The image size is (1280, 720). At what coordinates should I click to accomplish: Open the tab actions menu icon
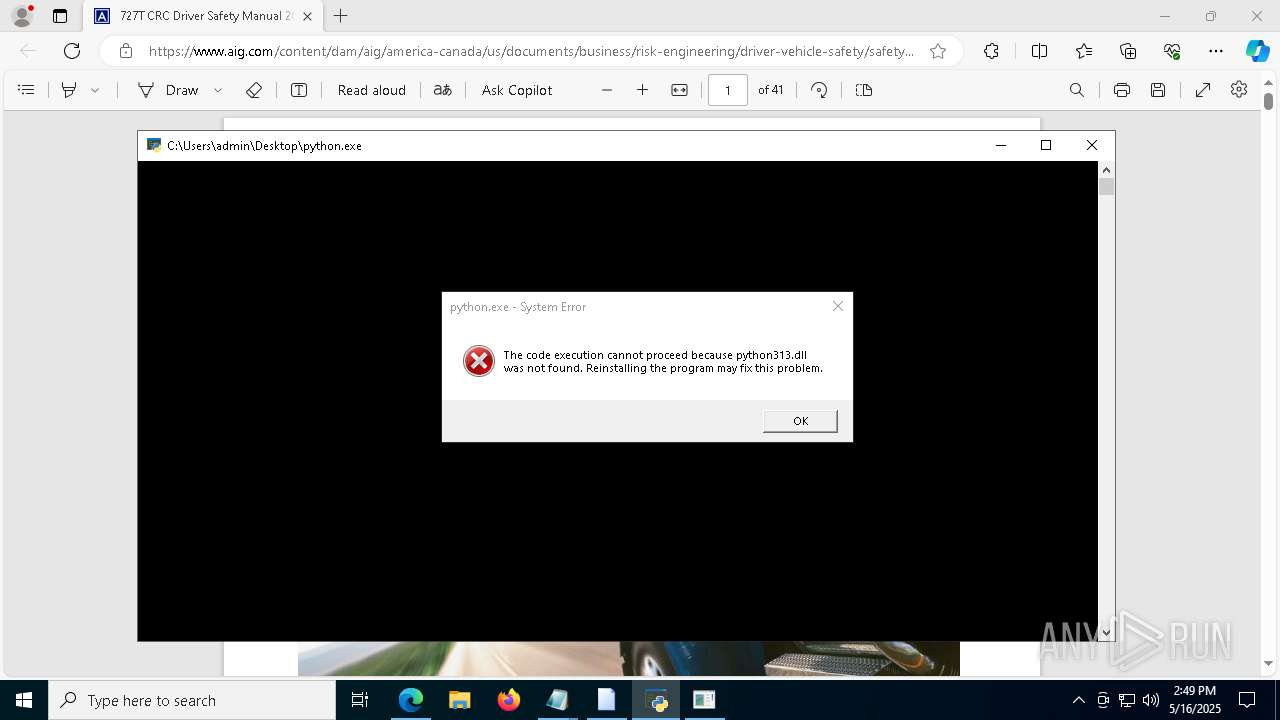click(60, 16)
